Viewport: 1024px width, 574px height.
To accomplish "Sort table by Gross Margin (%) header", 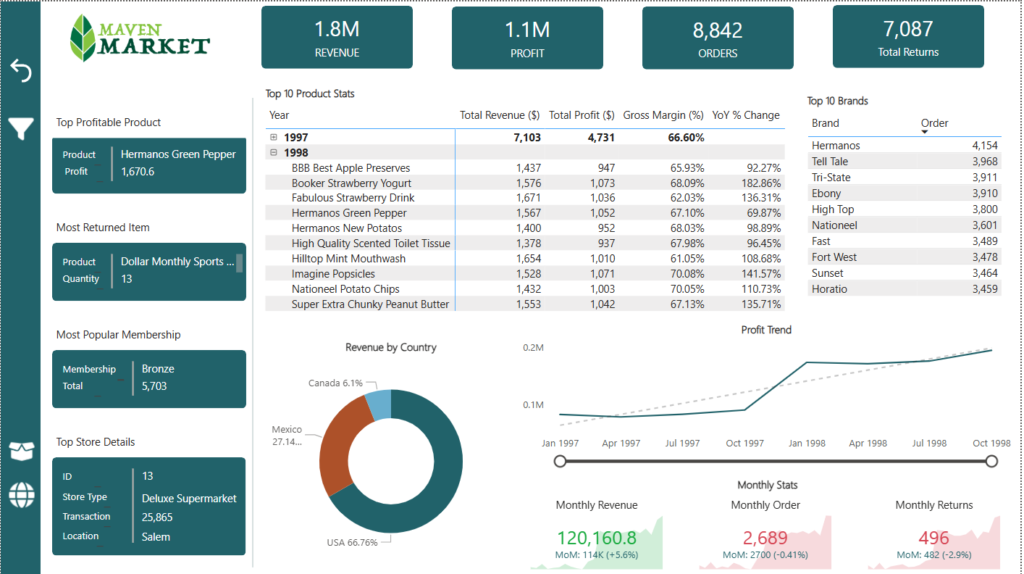I will tap(663, 115).
